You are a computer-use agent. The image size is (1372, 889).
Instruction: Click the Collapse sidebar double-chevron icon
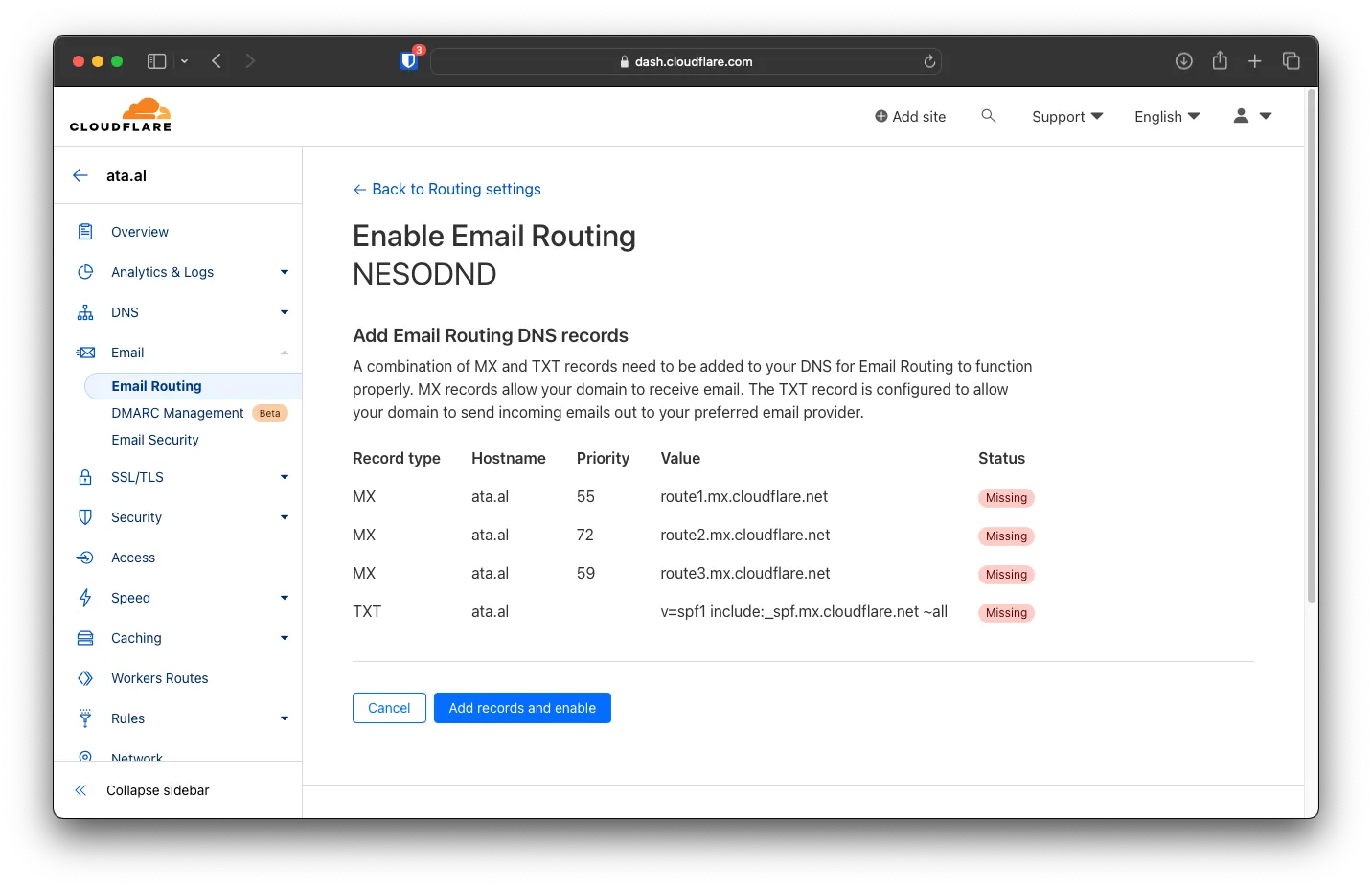(80, 790)
